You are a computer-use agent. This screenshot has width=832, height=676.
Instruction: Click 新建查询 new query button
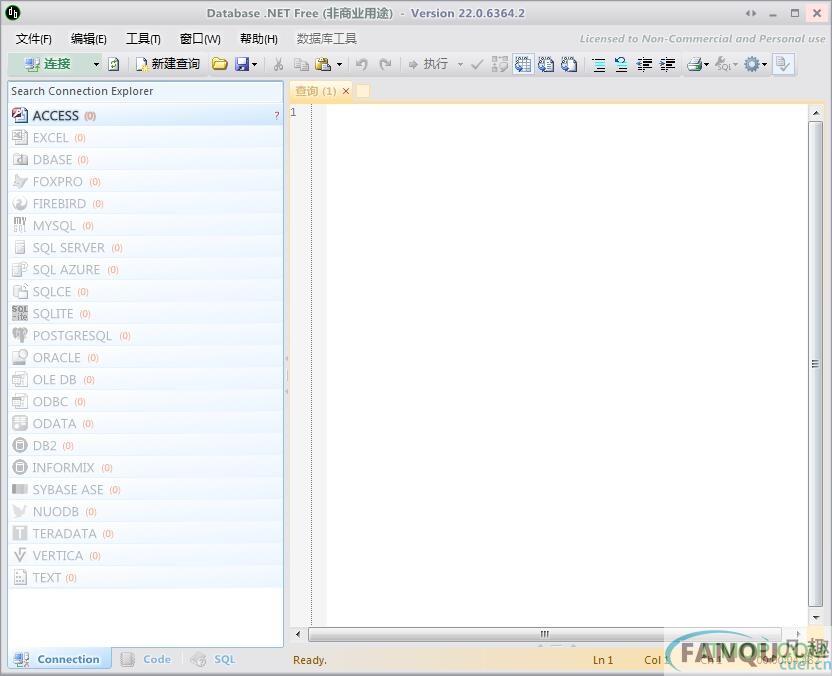tap(168, 64)
